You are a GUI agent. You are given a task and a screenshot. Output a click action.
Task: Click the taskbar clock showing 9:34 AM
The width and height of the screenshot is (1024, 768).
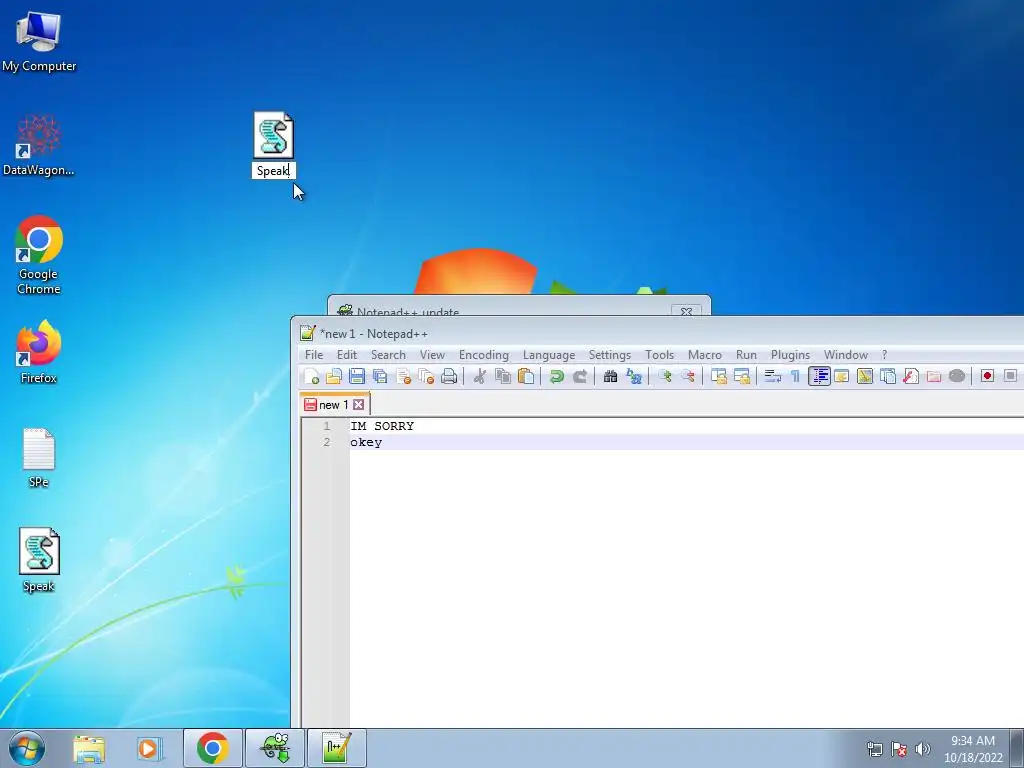coord(973,748)
